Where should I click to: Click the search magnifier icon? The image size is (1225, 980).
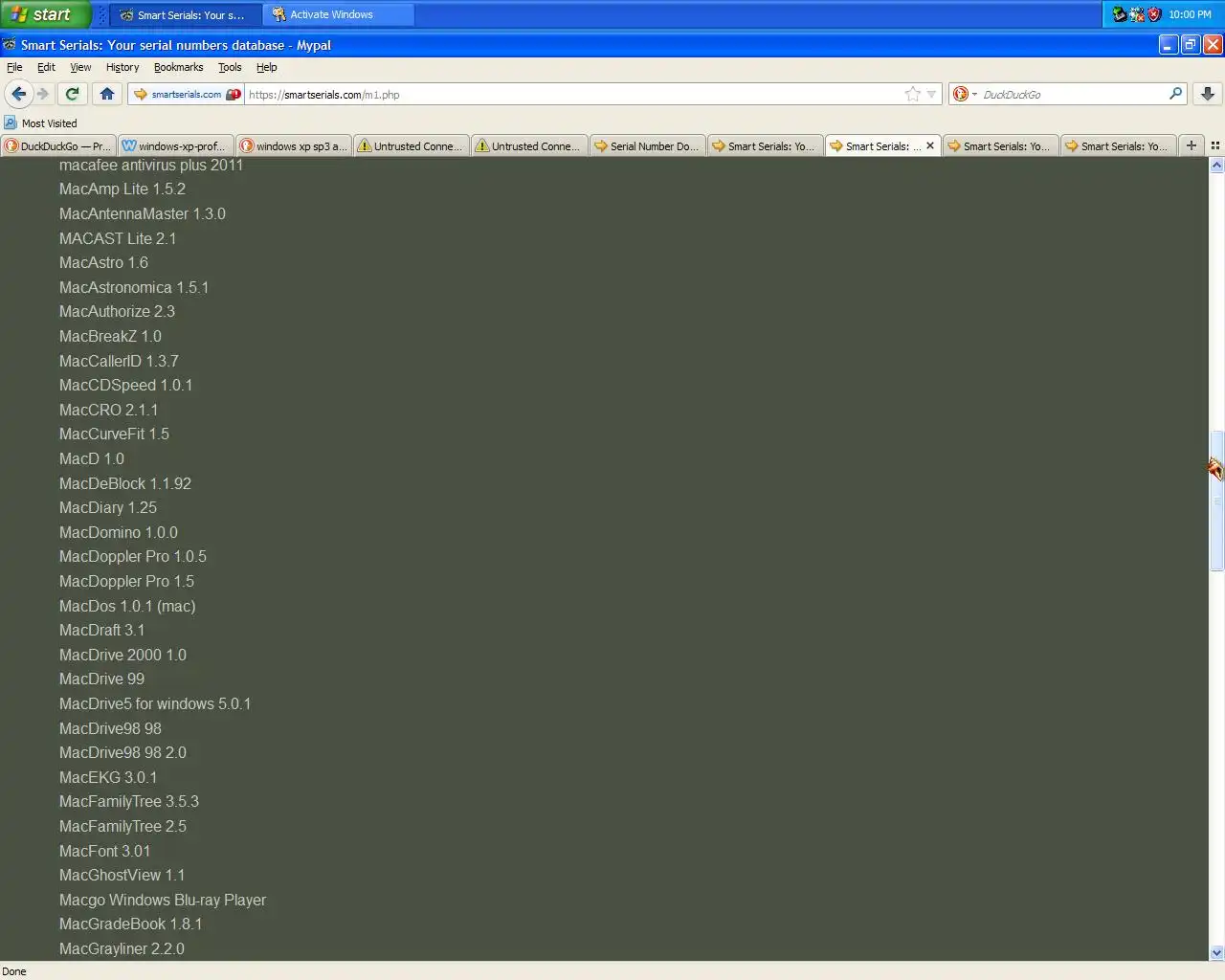[1175, 94]
